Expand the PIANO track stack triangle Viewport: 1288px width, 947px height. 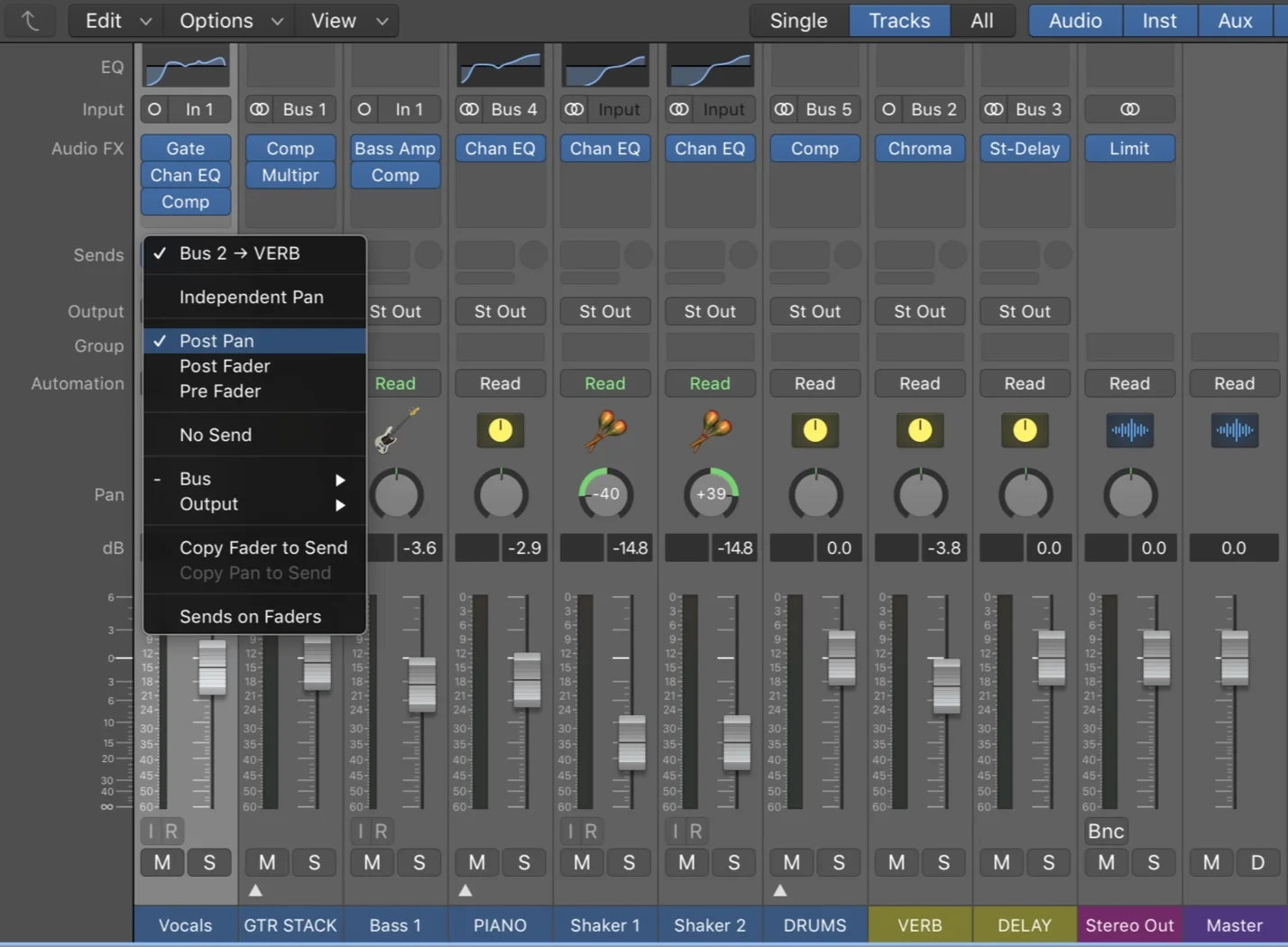(x=465, y=890)
